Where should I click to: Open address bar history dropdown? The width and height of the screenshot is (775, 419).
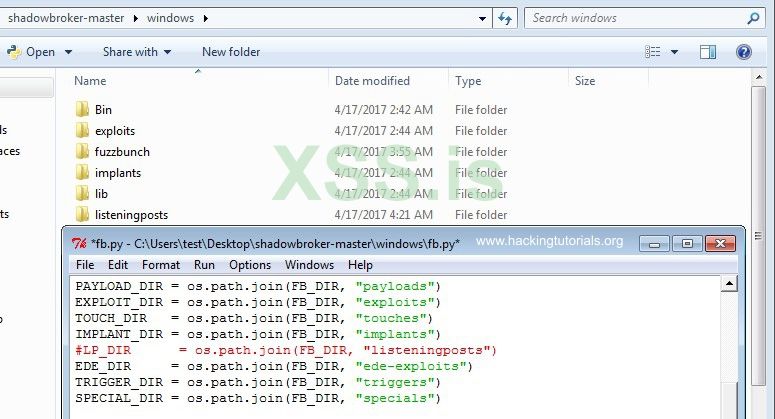(x=482, y=19)
